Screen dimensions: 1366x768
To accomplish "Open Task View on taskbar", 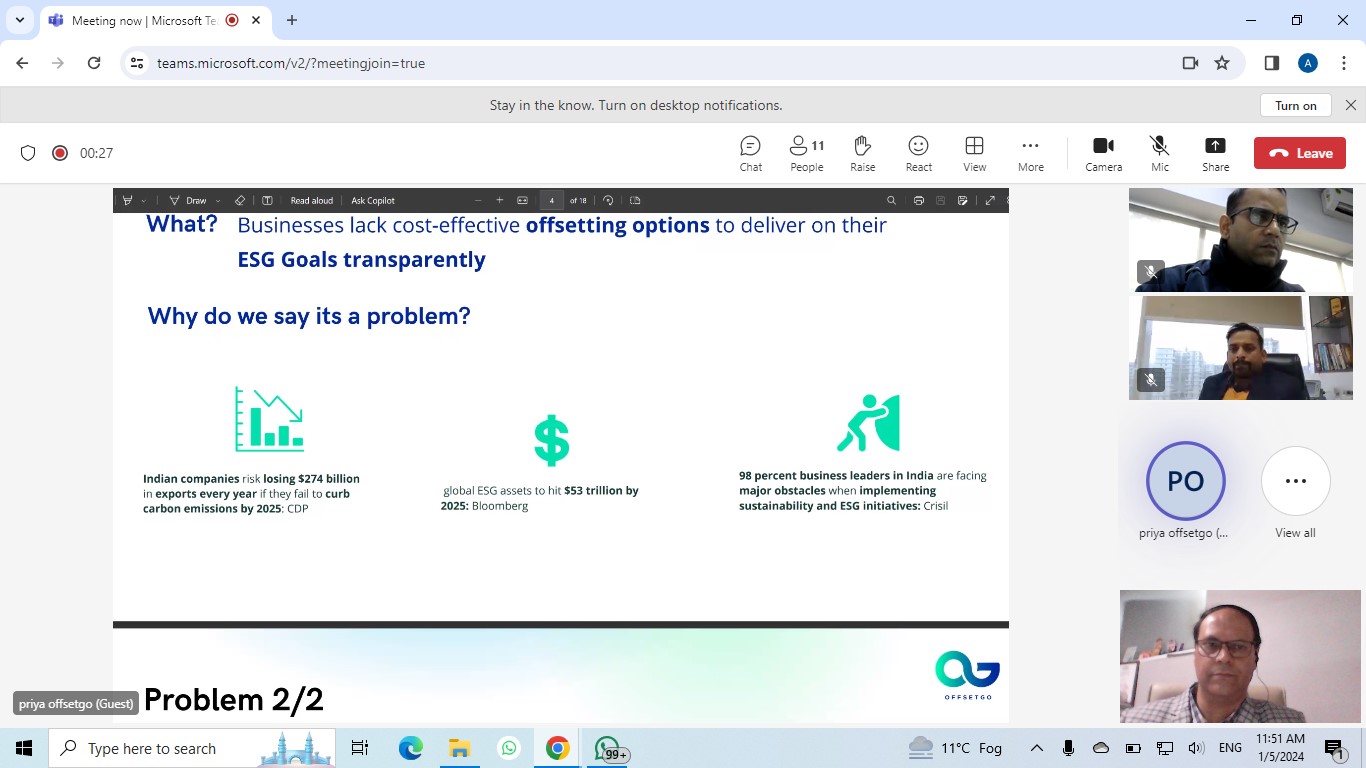I will (x=360, y=748).
